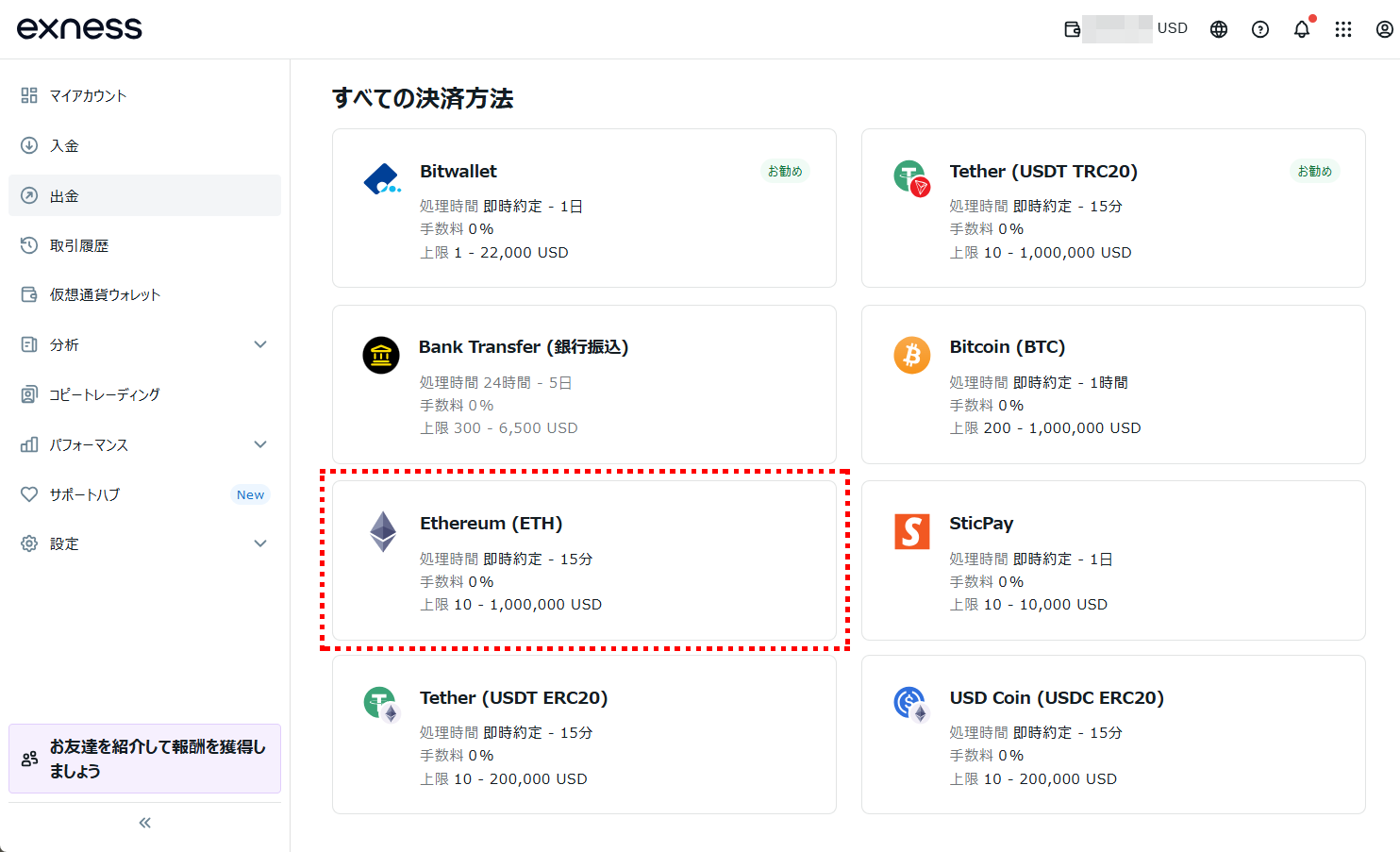Click the 取引履歴 history clock icon

(x=29, y=245)
